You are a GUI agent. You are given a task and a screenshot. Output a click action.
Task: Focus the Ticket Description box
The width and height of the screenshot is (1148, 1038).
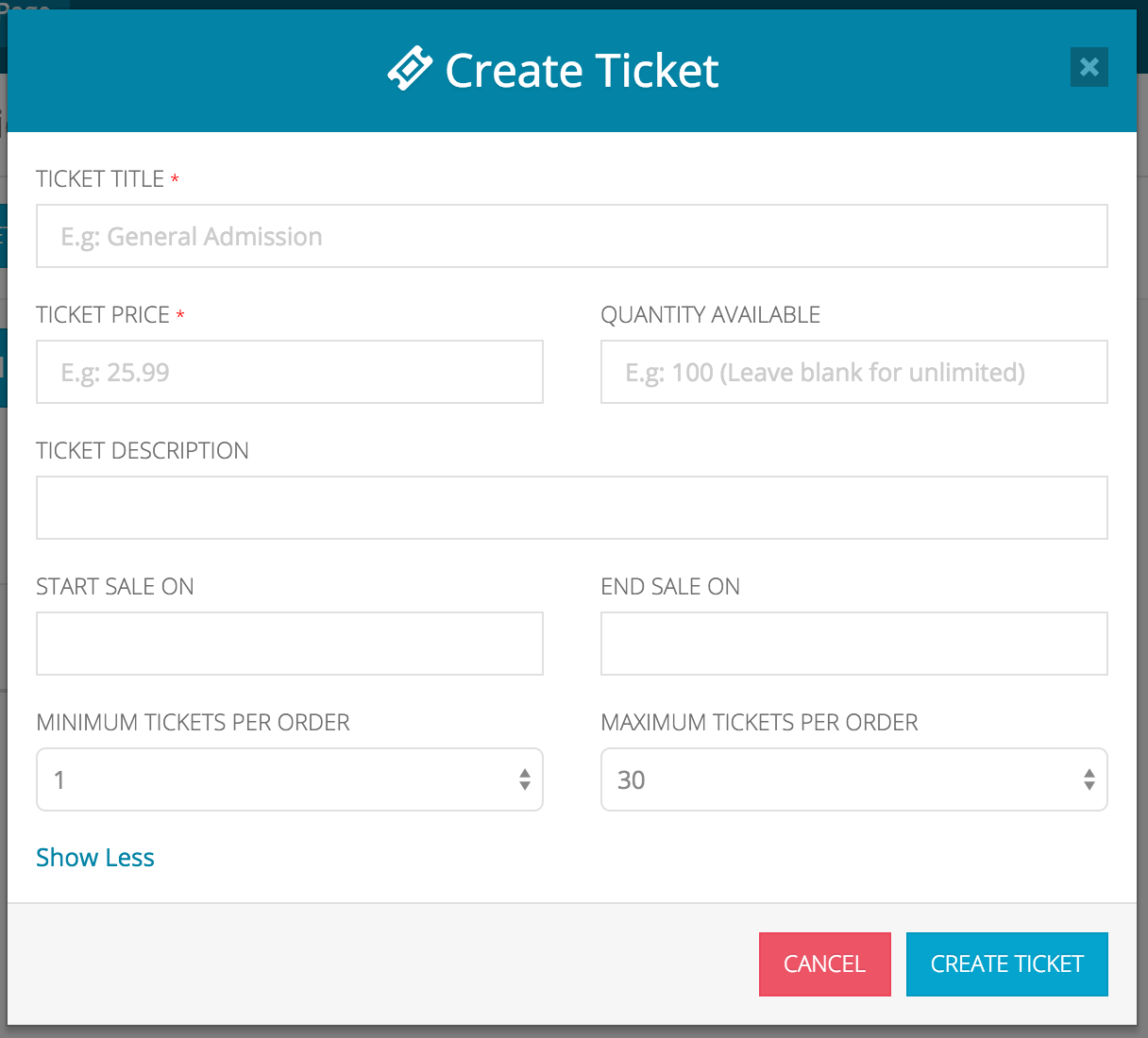coord(571,508)
